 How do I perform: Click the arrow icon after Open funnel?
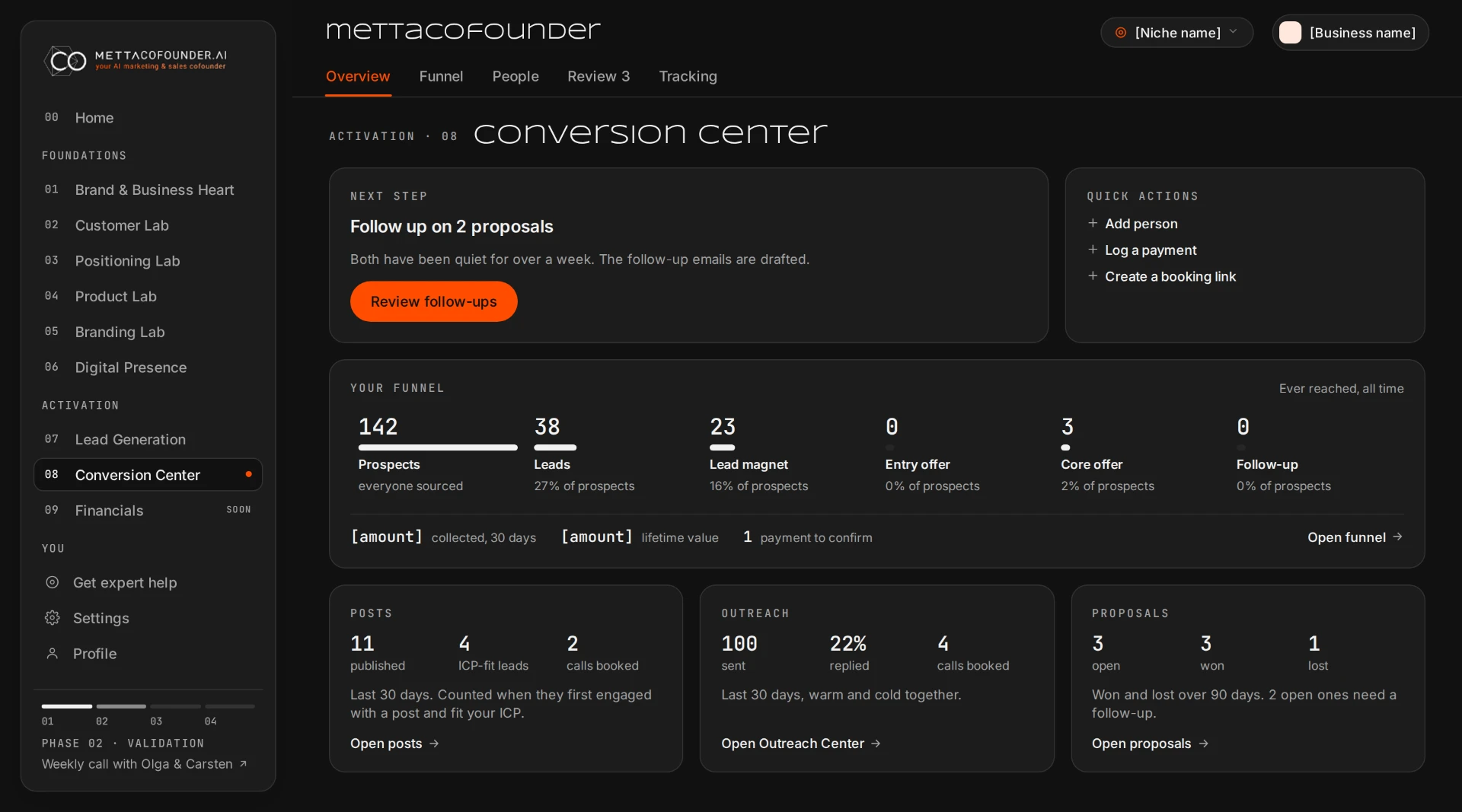(x=1397, y=537)
